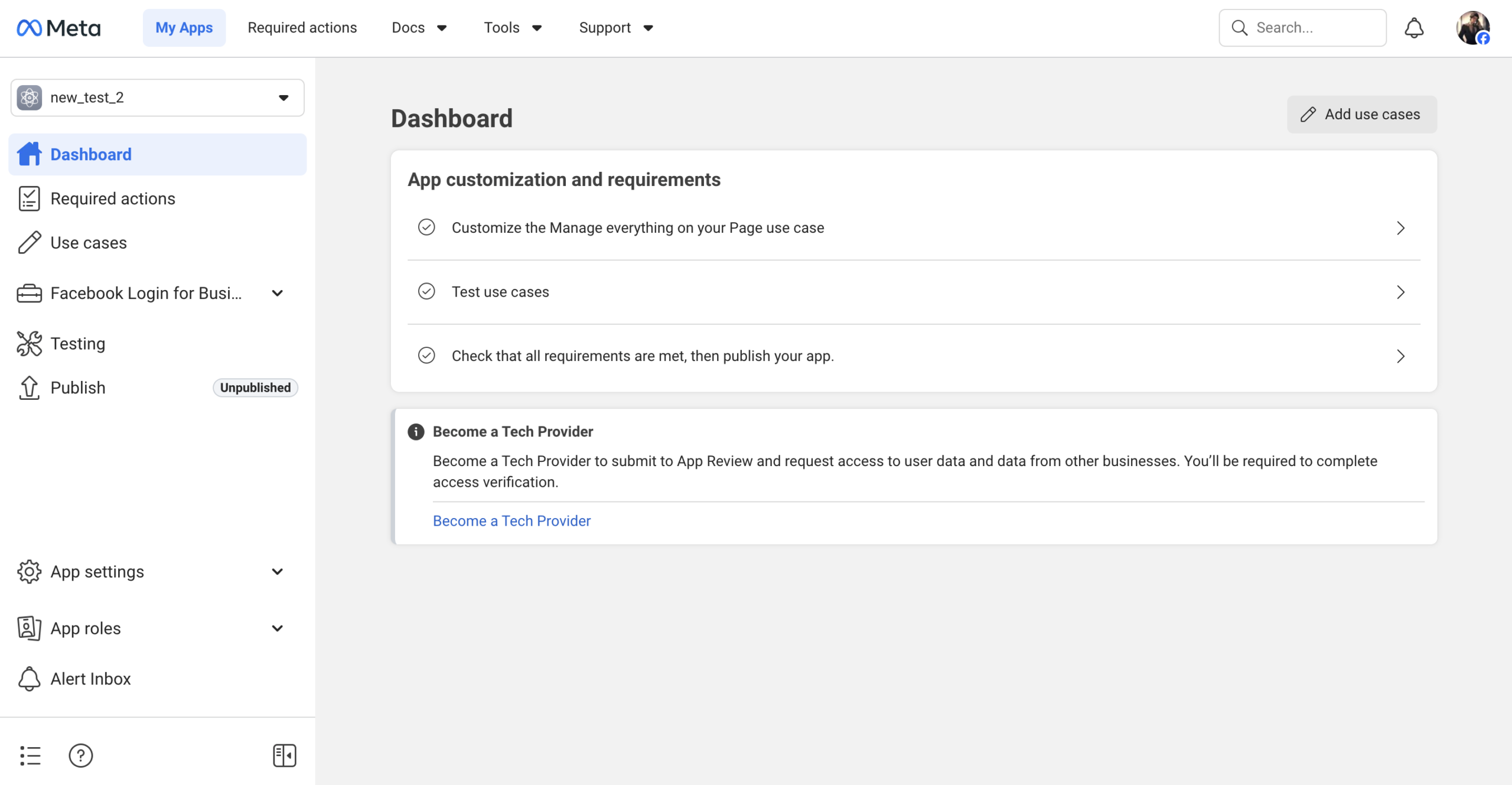Click check circle beside Check that all requirements

tap(426, 356)
